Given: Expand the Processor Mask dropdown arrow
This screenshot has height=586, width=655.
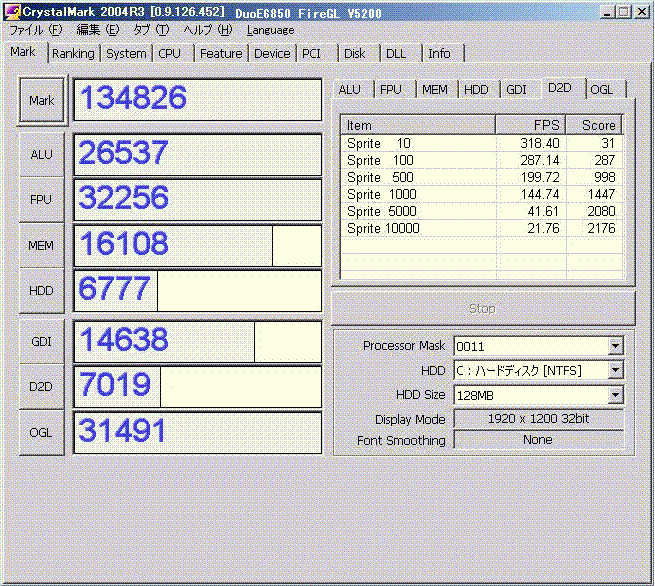Looking at the screenshot, I should coord(615,346).
